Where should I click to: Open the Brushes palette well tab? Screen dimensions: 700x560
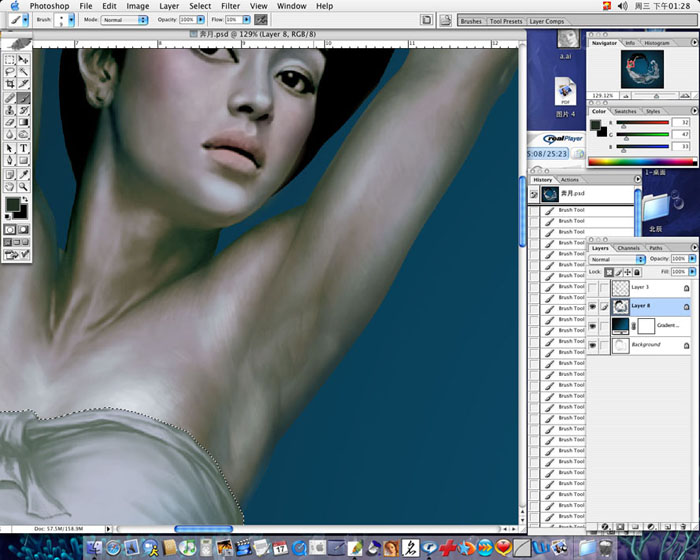(471, 21)
